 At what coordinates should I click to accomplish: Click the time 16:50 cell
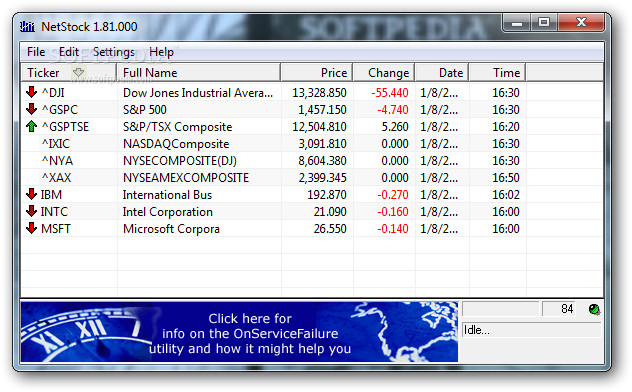(506, 177)
